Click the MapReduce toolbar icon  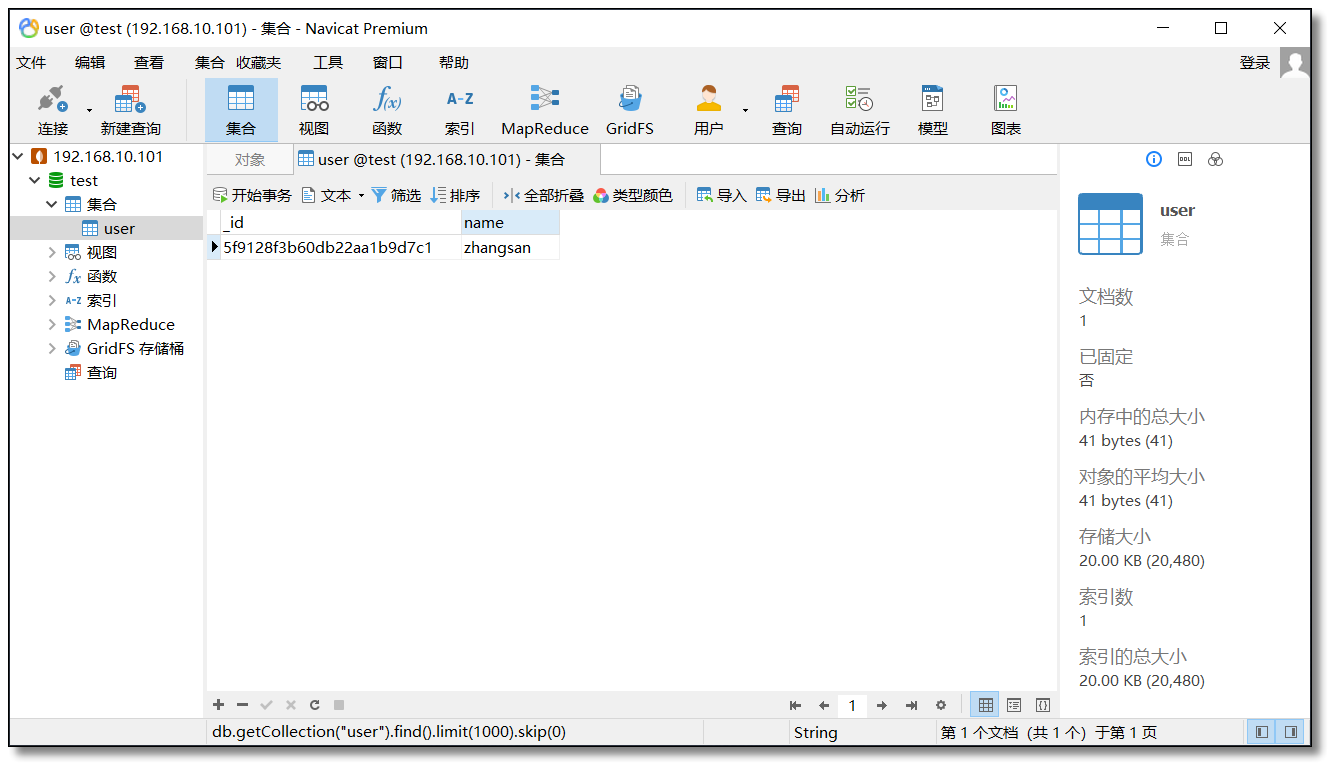(545, 110)
